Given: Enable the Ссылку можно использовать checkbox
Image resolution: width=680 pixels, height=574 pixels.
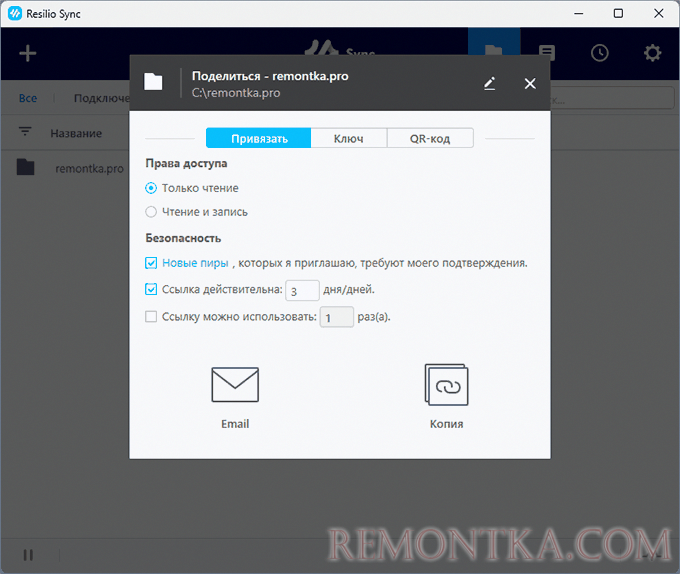Looking at the screenshot, I should point(151,317).
